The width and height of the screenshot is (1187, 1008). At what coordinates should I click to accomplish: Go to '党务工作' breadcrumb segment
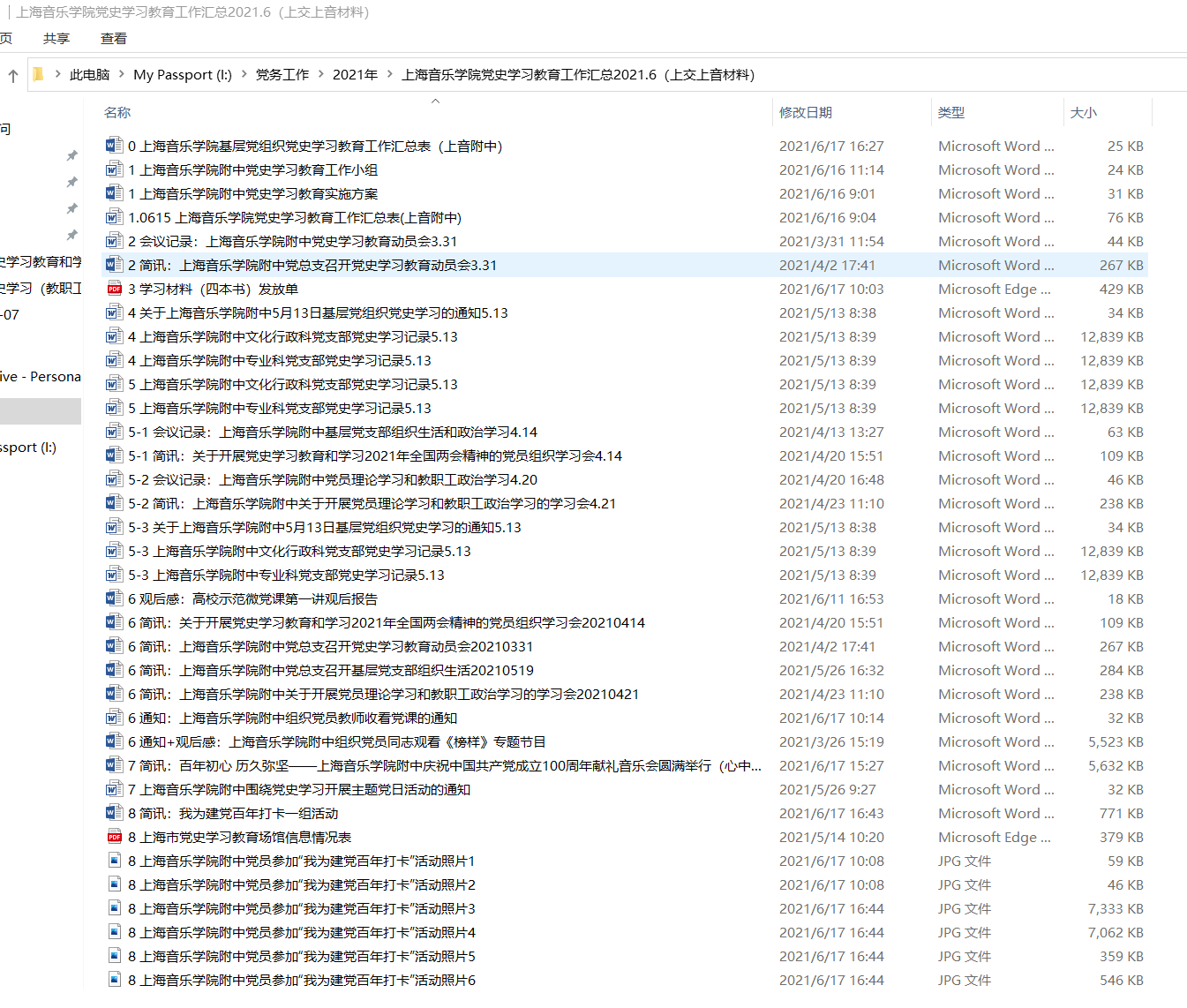click(282, 75)
